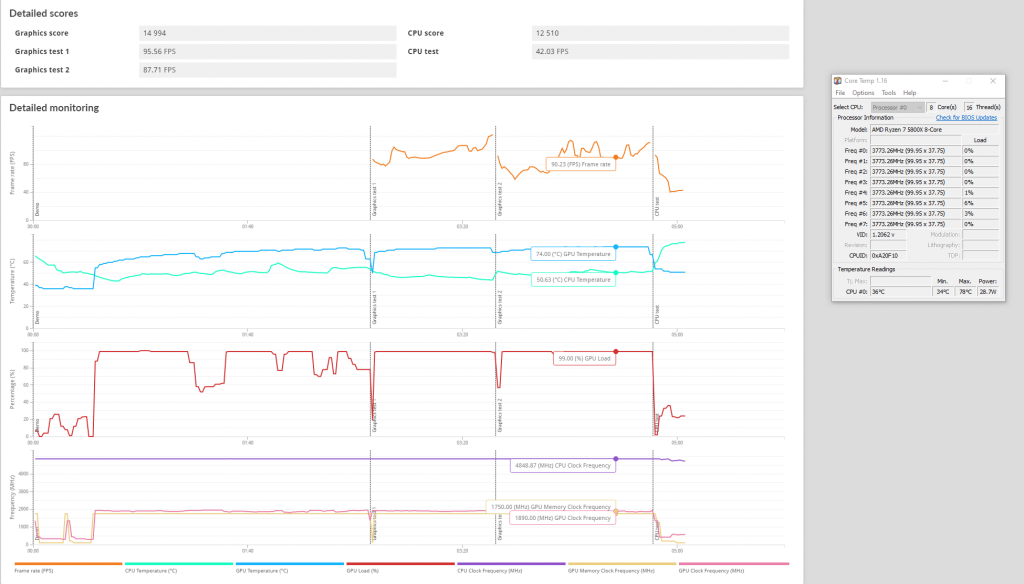Click the orange frame rate data point marker
Viewport: 1024px width, 584px height.
[616, 157]
